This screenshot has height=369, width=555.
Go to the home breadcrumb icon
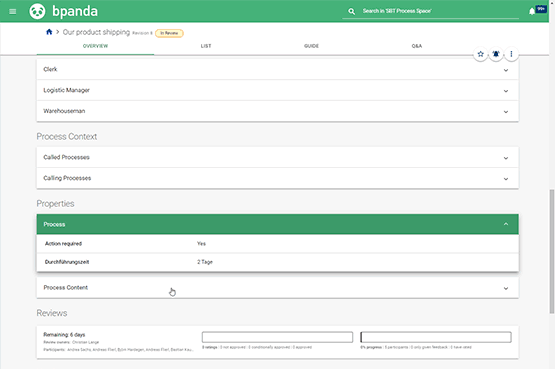tap(49, 32)
